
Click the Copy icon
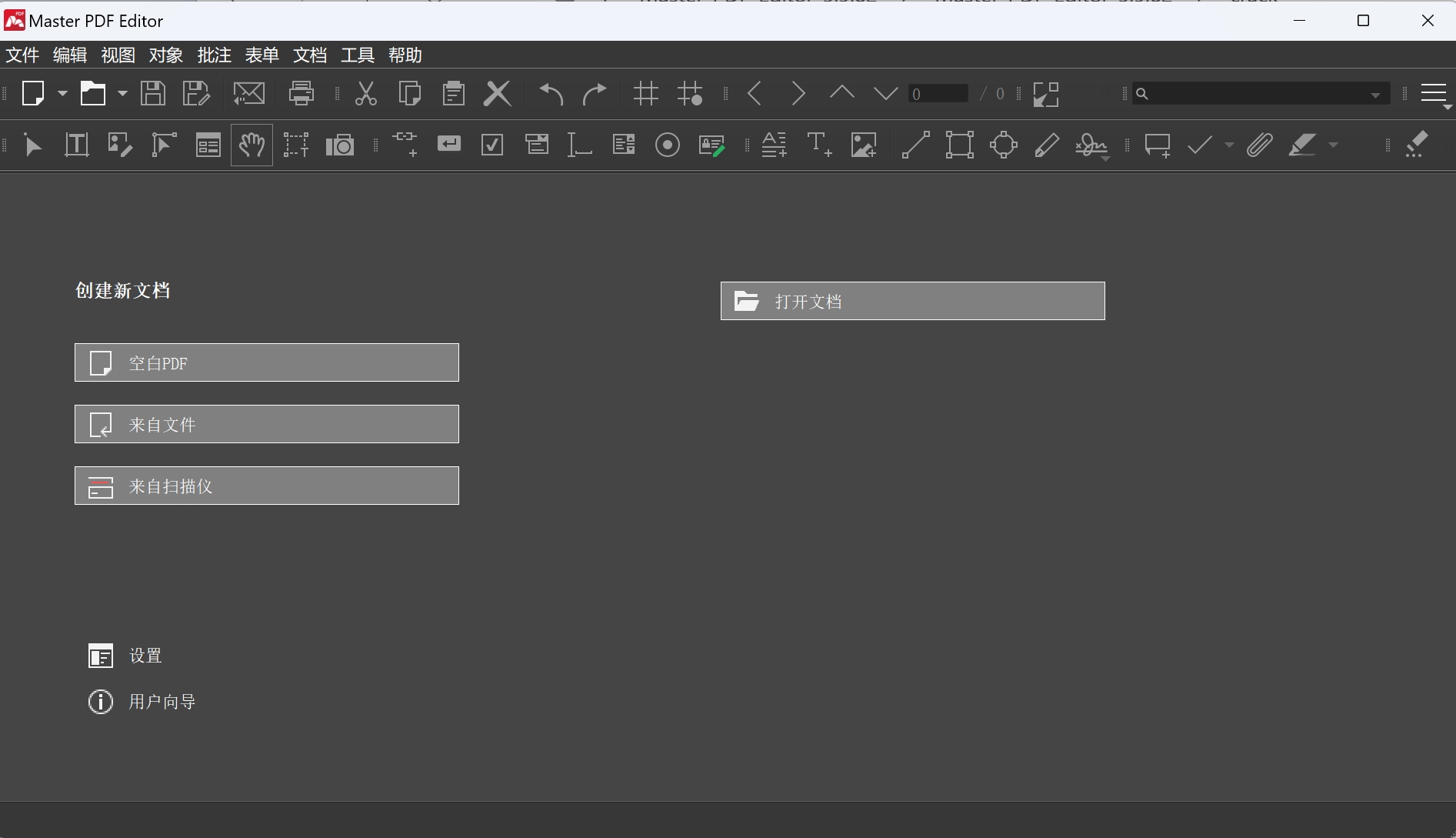[410, 93]
